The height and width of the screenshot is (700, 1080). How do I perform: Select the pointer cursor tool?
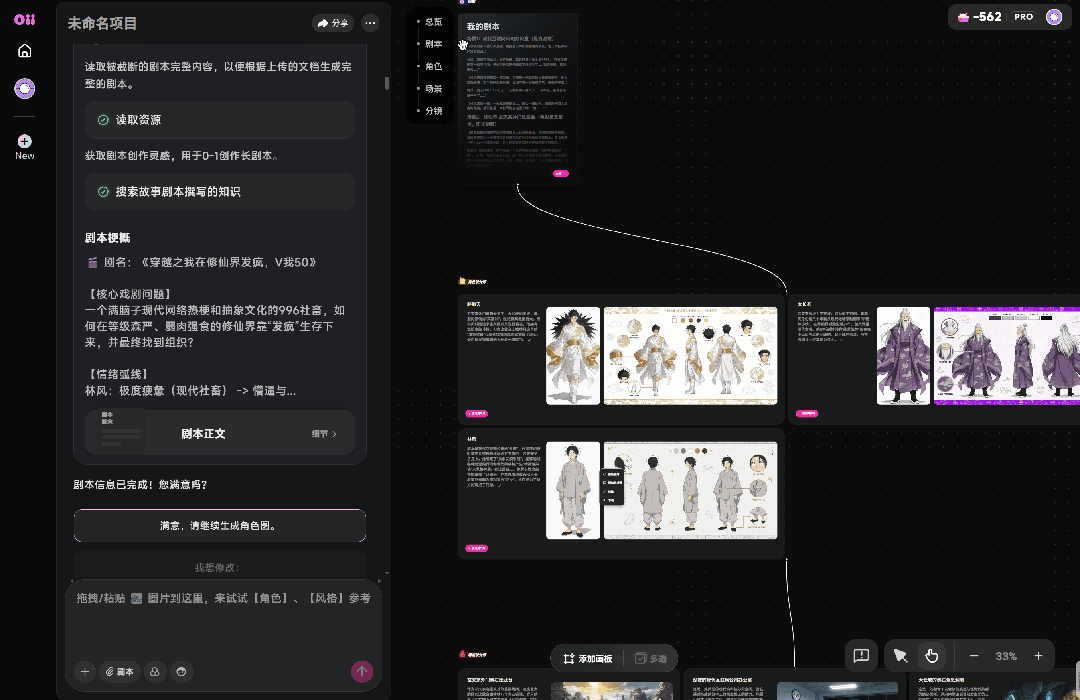pos(900,656)
